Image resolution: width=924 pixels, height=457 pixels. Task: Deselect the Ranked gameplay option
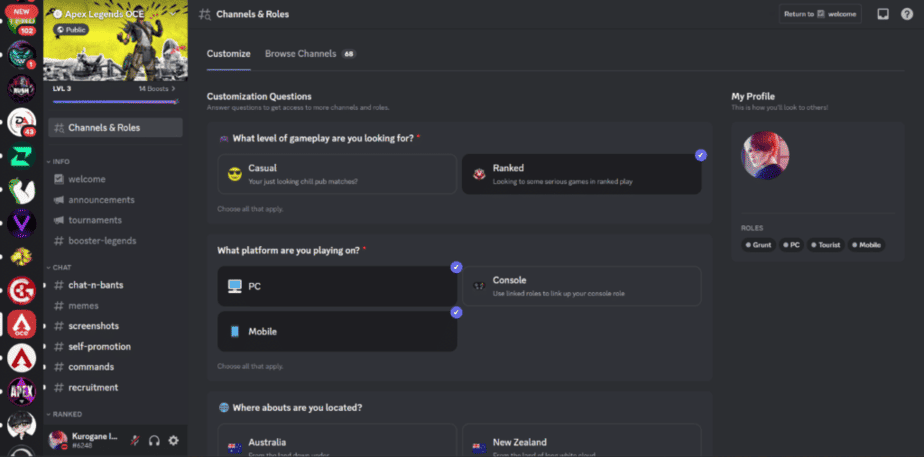582,174
